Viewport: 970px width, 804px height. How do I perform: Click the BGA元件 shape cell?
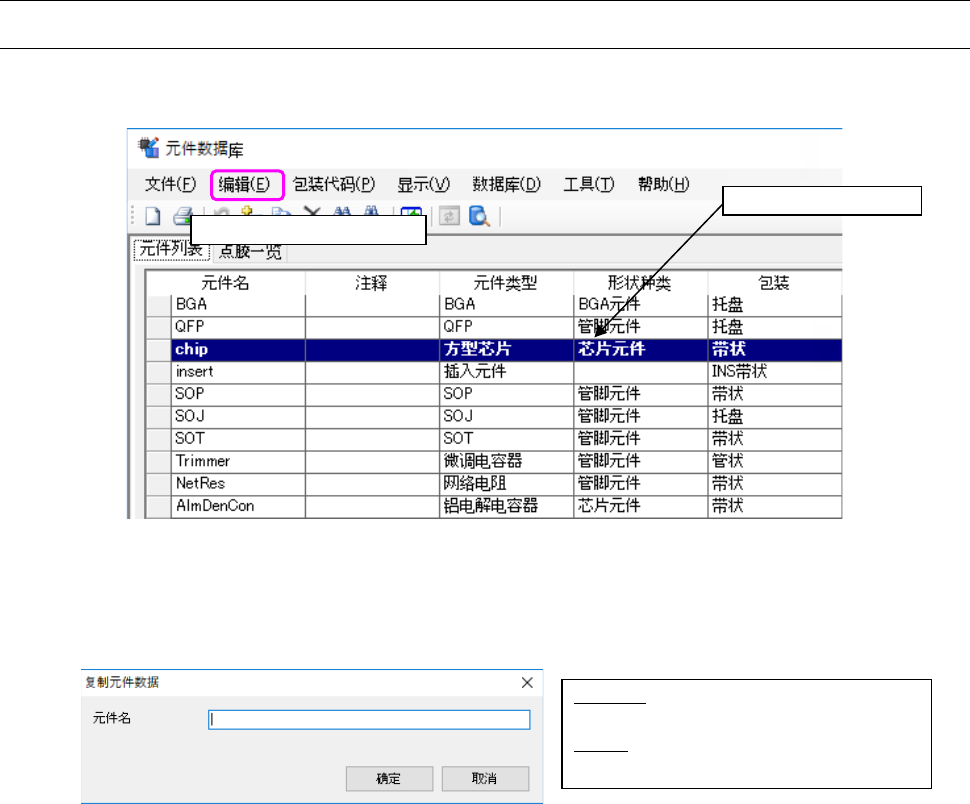point(640,305)
